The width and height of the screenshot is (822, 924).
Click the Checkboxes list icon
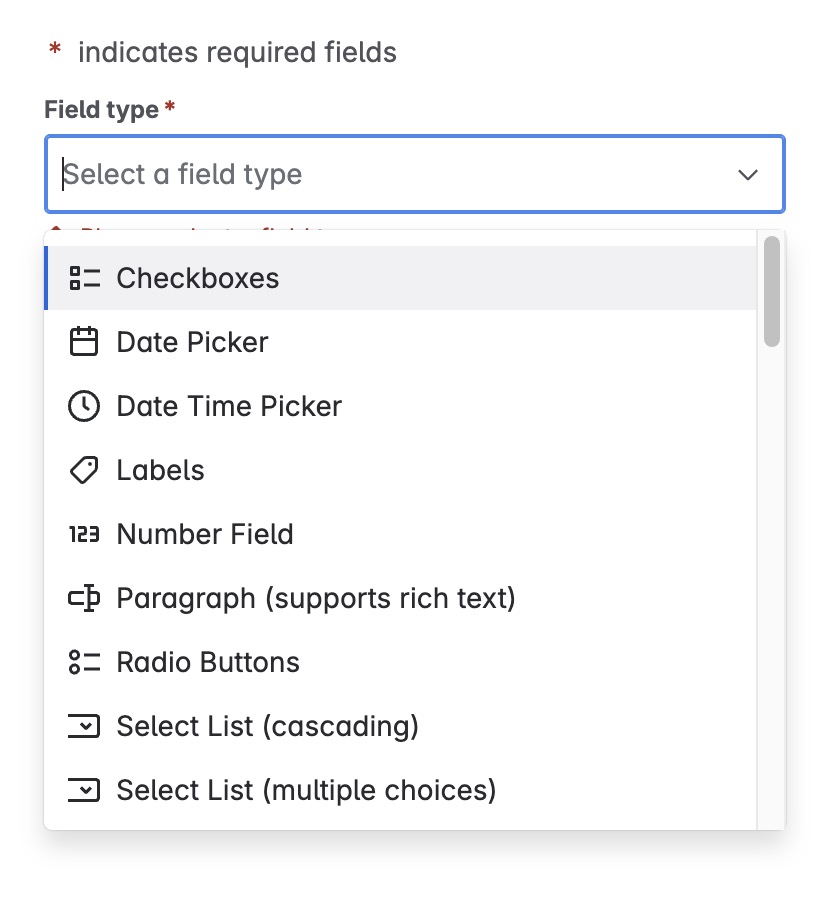84,278
